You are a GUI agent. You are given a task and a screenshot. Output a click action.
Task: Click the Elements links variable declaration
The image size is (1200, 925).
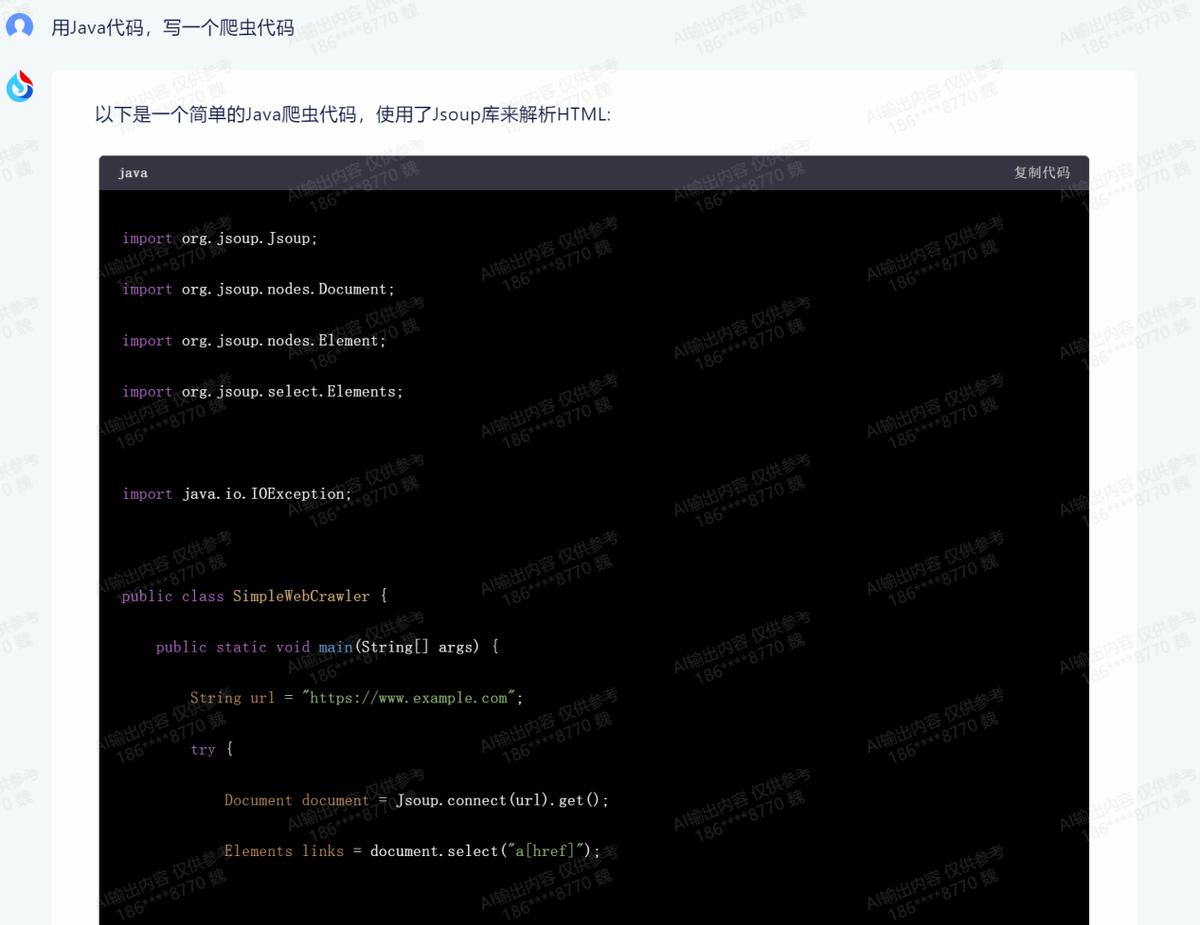[283, 851]
